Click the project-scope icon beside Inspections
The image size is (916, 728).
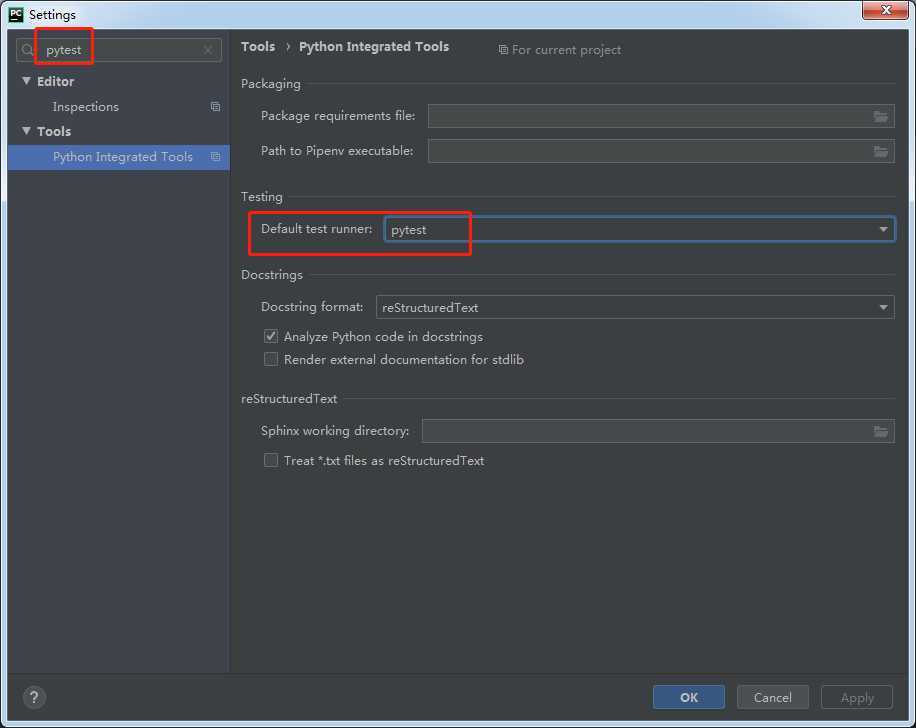pos(216,106)
